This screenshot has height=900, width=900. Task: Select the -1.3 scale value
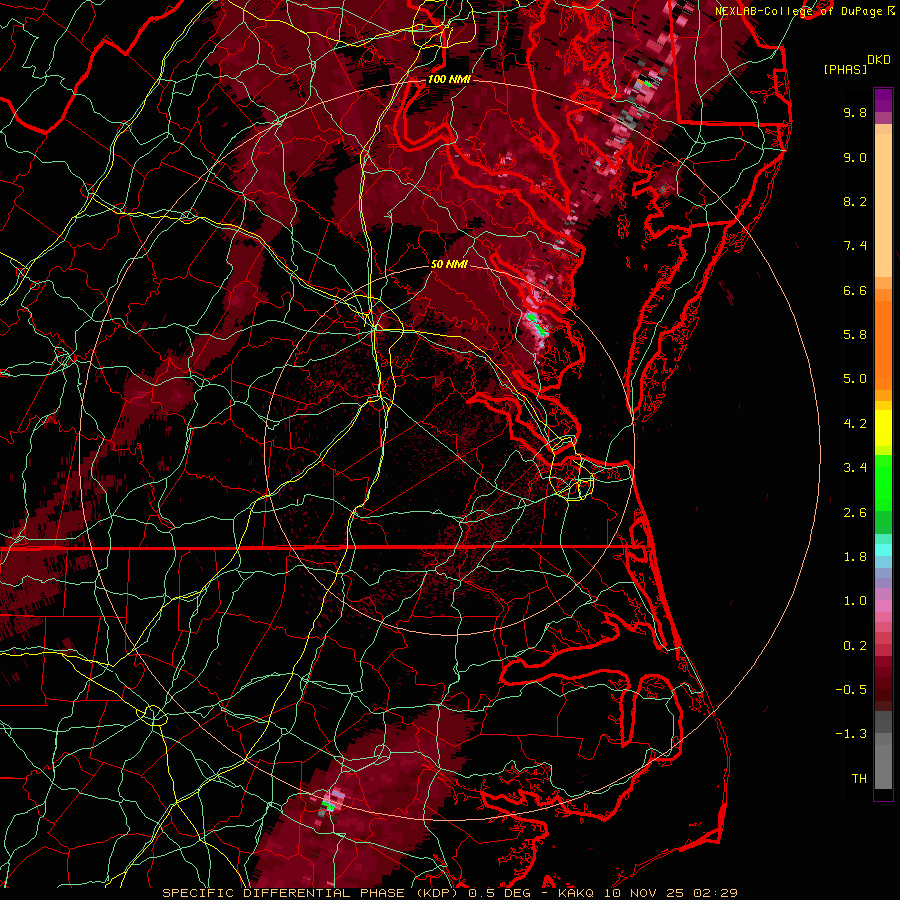coord(851,734)
